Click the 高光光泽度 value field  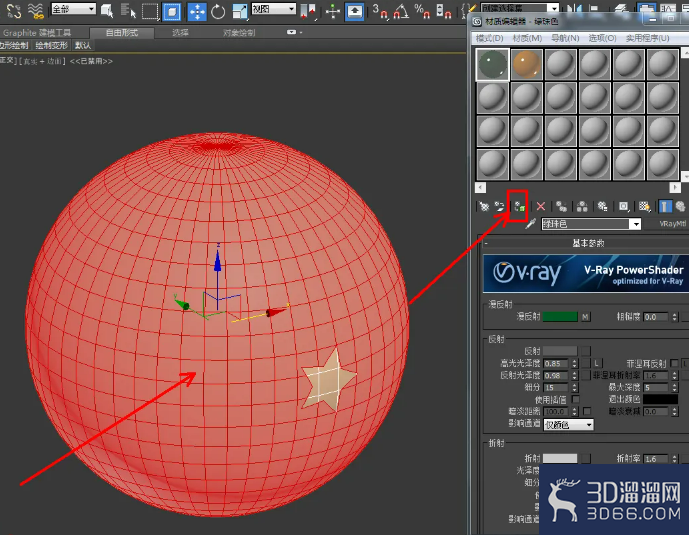(556, 364)
